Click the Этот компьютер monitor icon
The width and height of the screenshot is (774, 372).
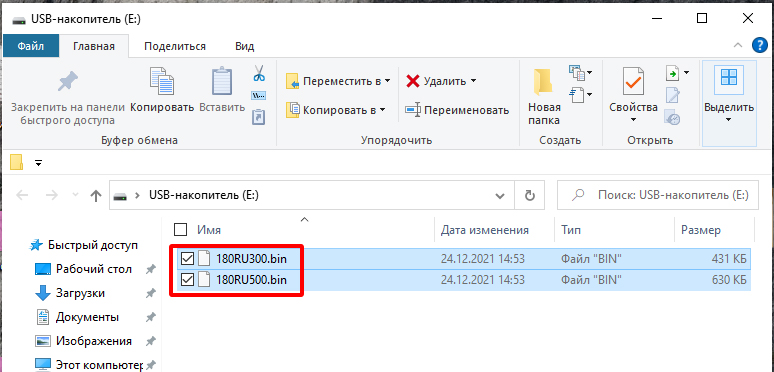43,365
